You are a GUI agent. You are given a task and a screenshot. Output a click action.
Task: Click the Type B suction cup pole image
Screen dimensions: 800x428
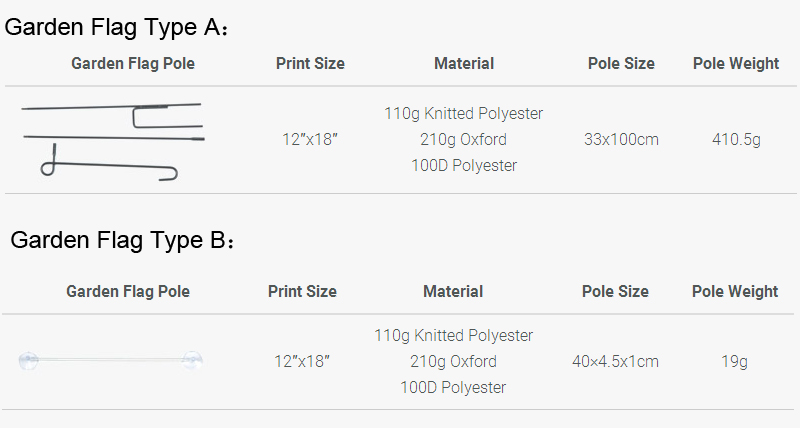coord(111,360)
